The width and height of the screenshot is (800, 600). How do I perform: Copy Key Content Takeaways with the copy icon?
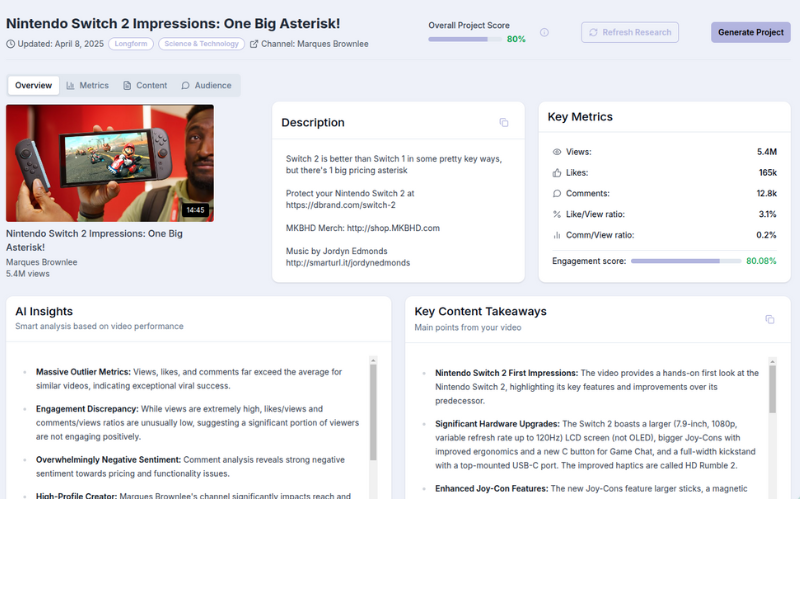point(769,319)
